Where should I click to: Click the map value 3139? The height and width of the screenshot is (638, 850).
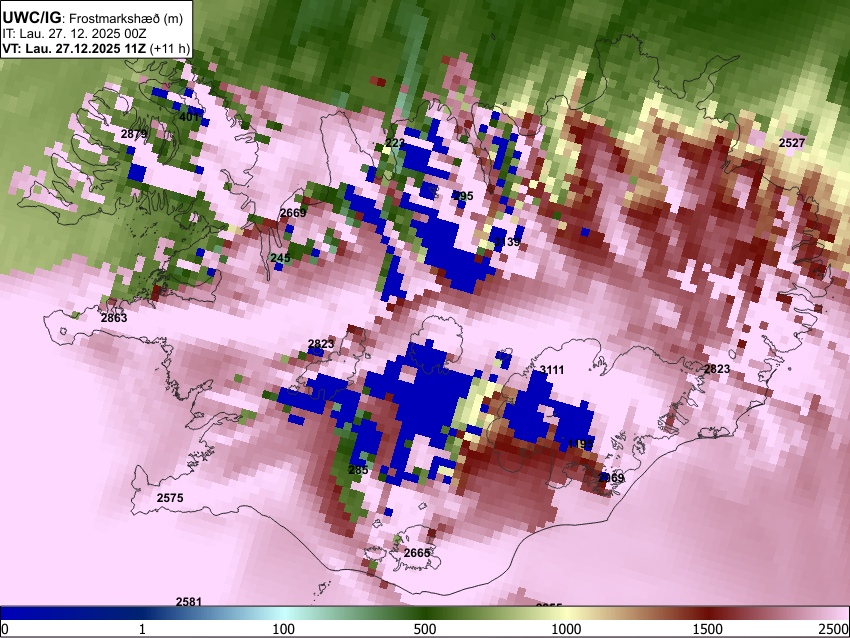coord(507,242)
